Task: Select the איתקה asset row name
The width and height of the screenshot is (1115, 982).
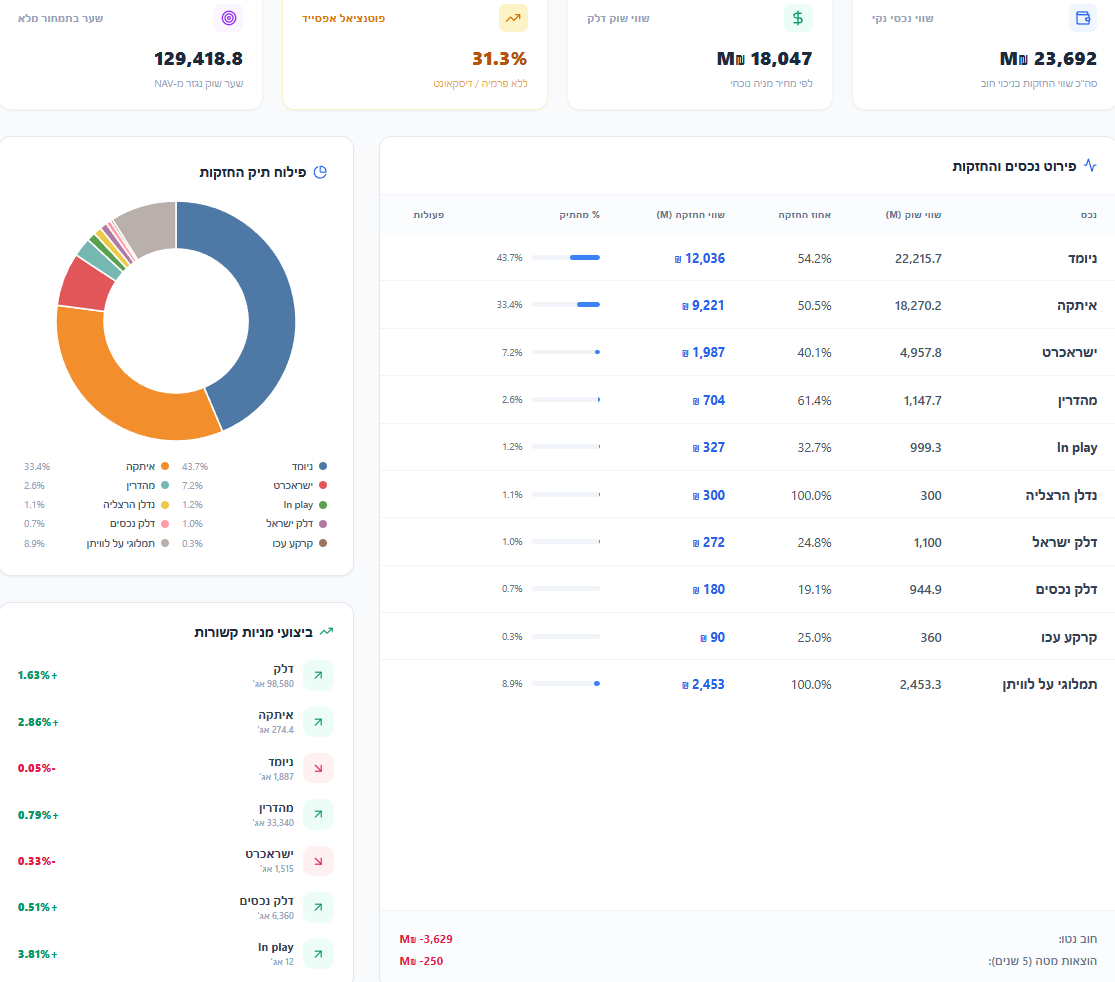Action: 1077,305
